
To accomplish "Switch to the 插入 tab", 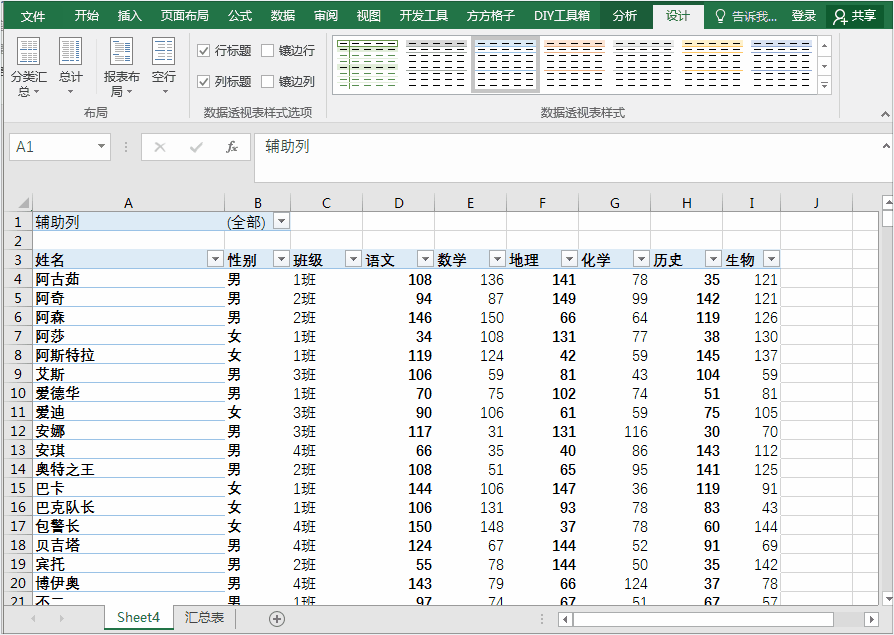I will tap(129, 16).
